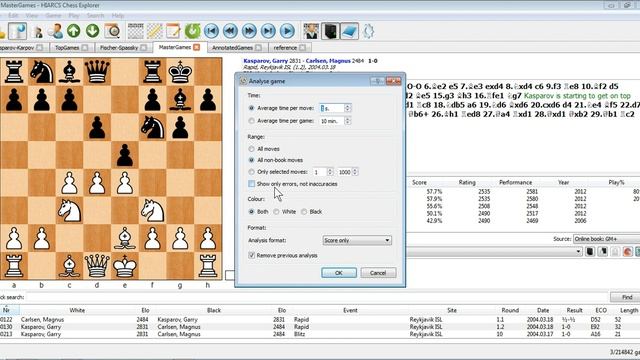Screen dimensions: 640x360
Task: Sort game list by ECO column
Action: click(x=601, y=310)
